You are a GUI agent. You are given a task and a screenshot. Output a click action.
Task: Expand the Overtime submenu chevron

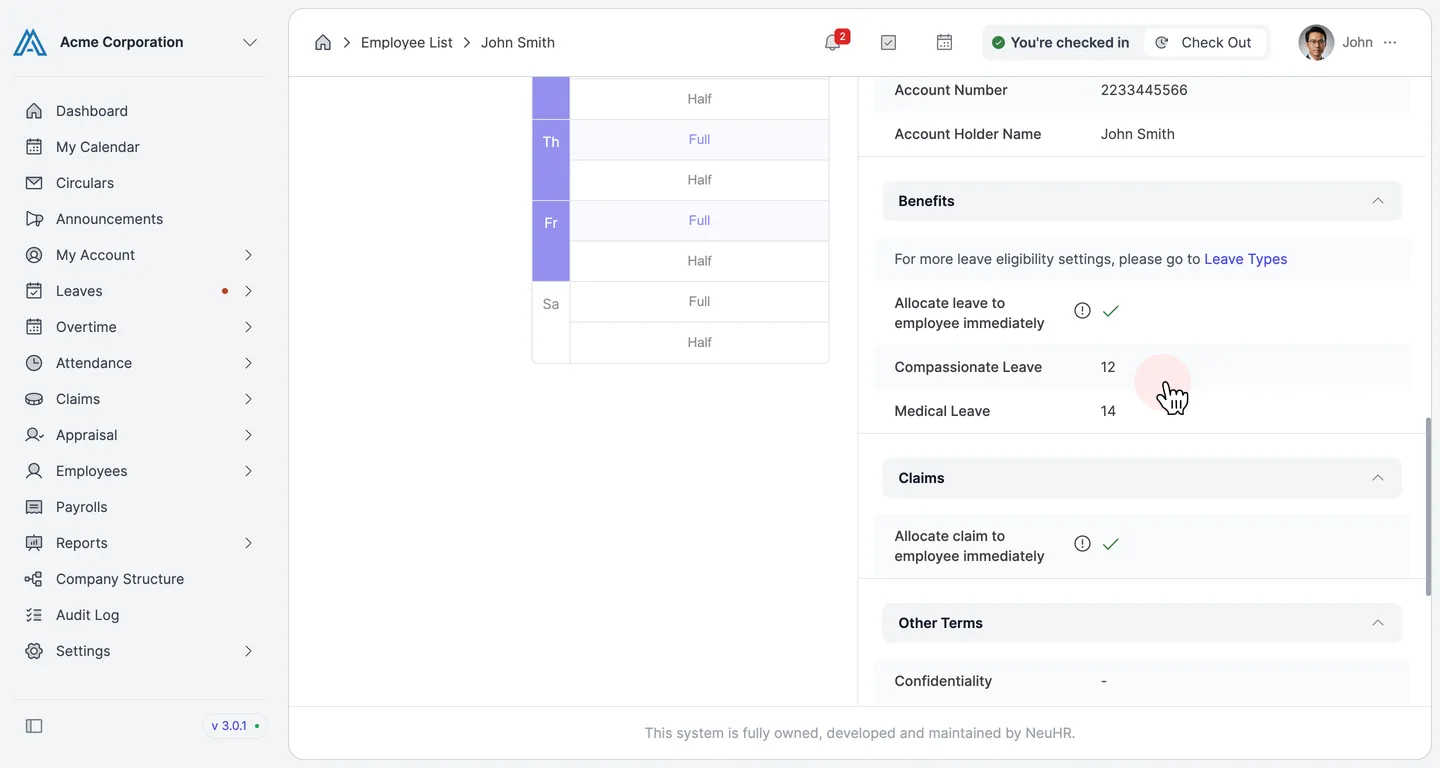pyautogui.click(x=248, y=327)
